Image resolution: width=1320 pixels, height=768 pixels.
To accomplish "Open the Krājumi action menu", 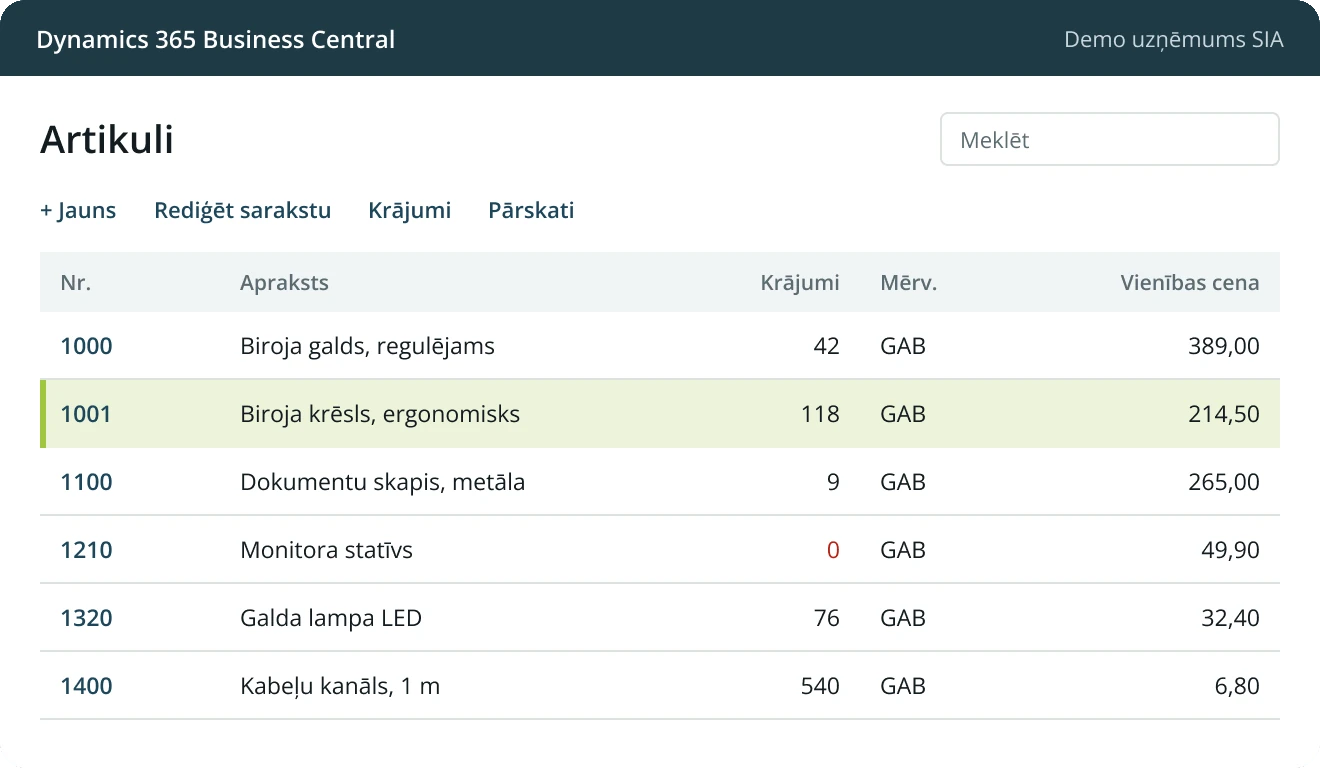I will pyautogui.click(x=409, y=210).
